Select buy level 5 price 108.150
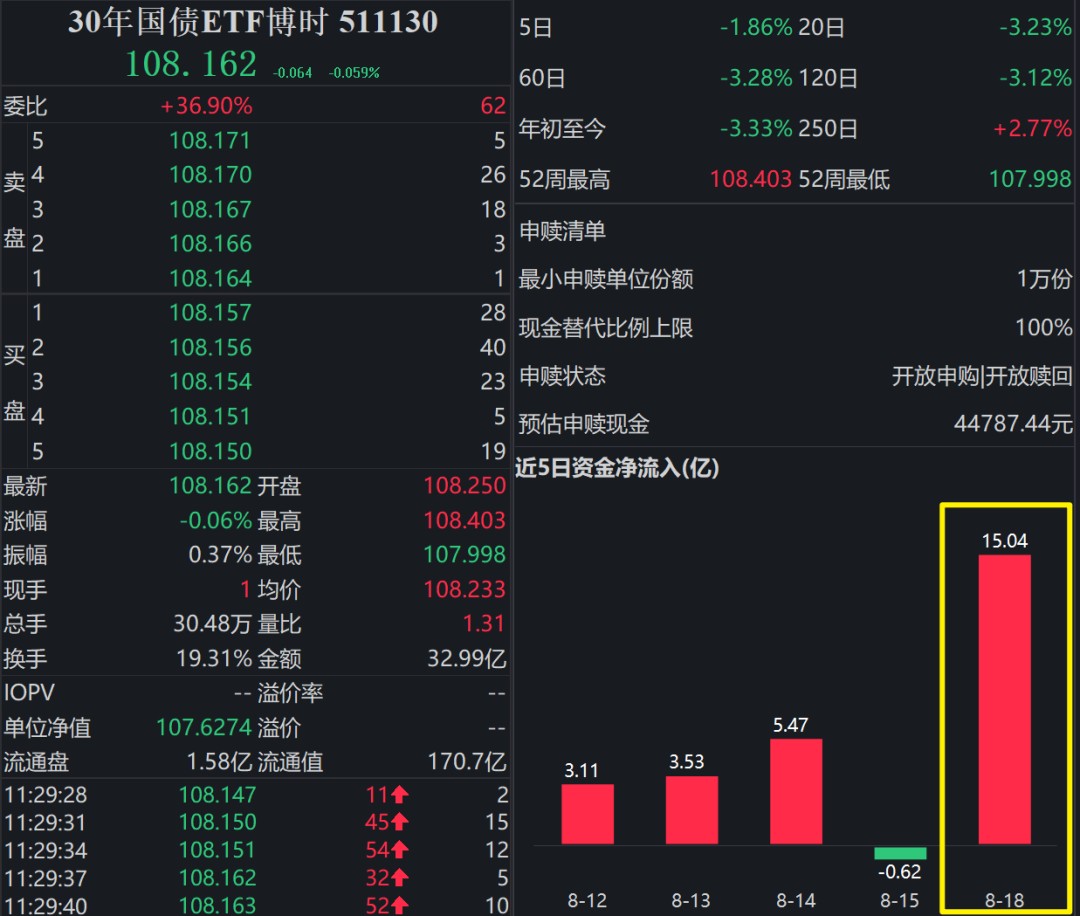The height and width of the screenshot is (916, 1080). click(x=210, y=451)
